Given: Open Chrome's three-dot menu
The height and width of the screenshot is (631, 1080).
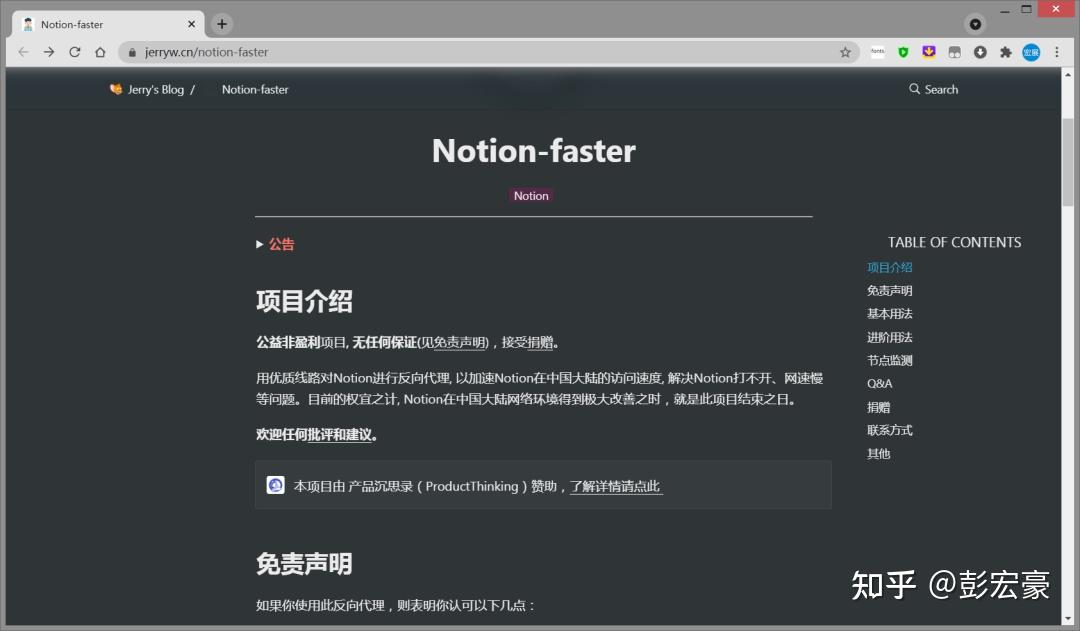Looking at the screenshot, I should (x=1057, y=52).
